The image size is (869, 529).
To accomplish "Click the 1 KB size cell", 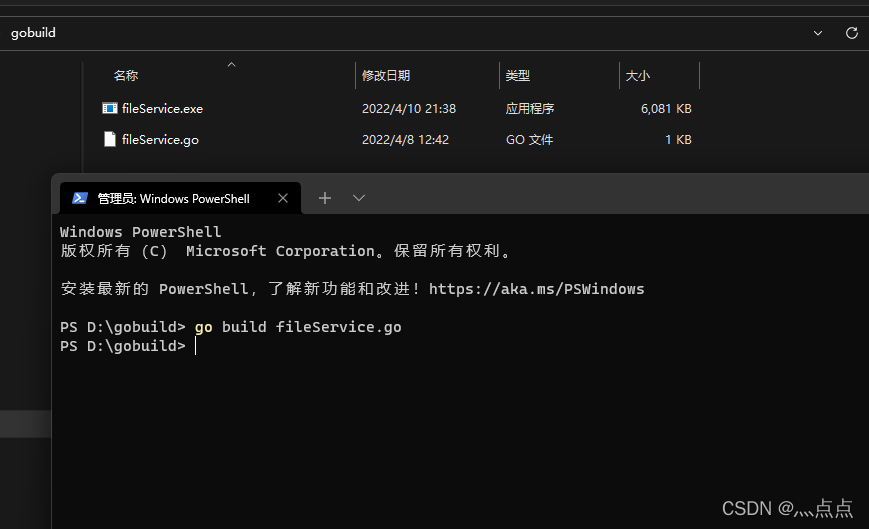I will pos(678,140).
